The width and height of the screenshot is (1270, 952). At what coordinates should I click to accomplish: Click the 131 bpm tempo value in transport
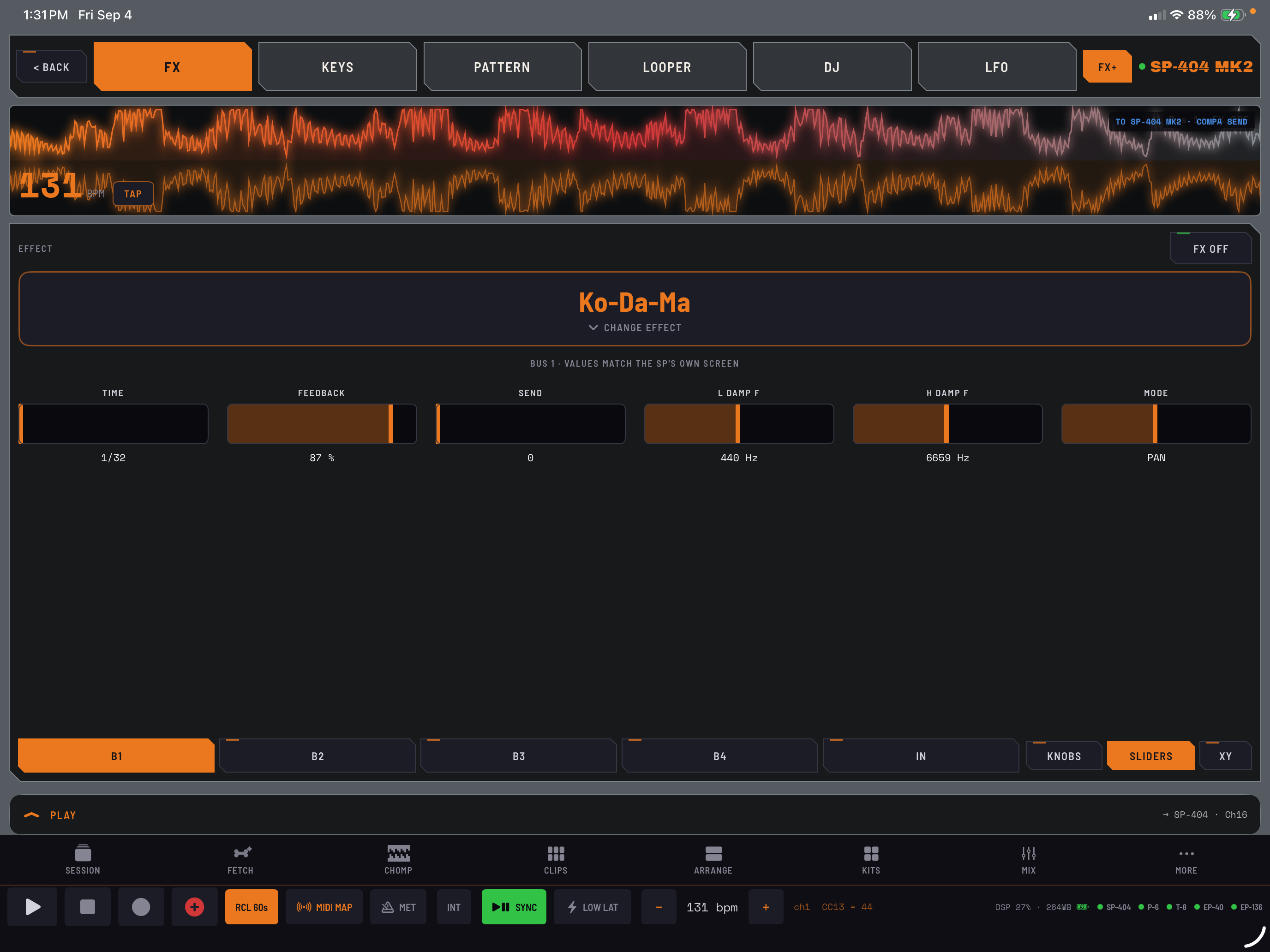(x=712, y=907)
